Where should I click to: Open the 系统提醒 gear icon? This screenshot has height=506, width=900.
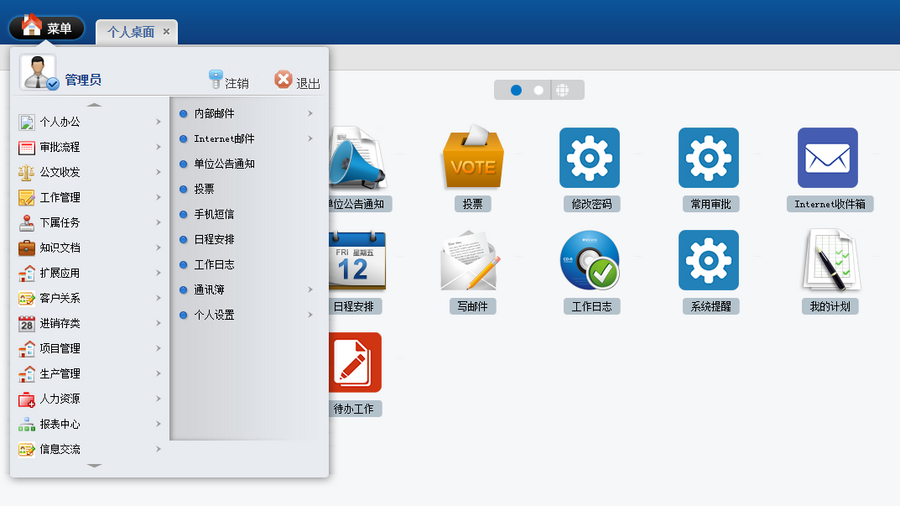pos(708,260)
